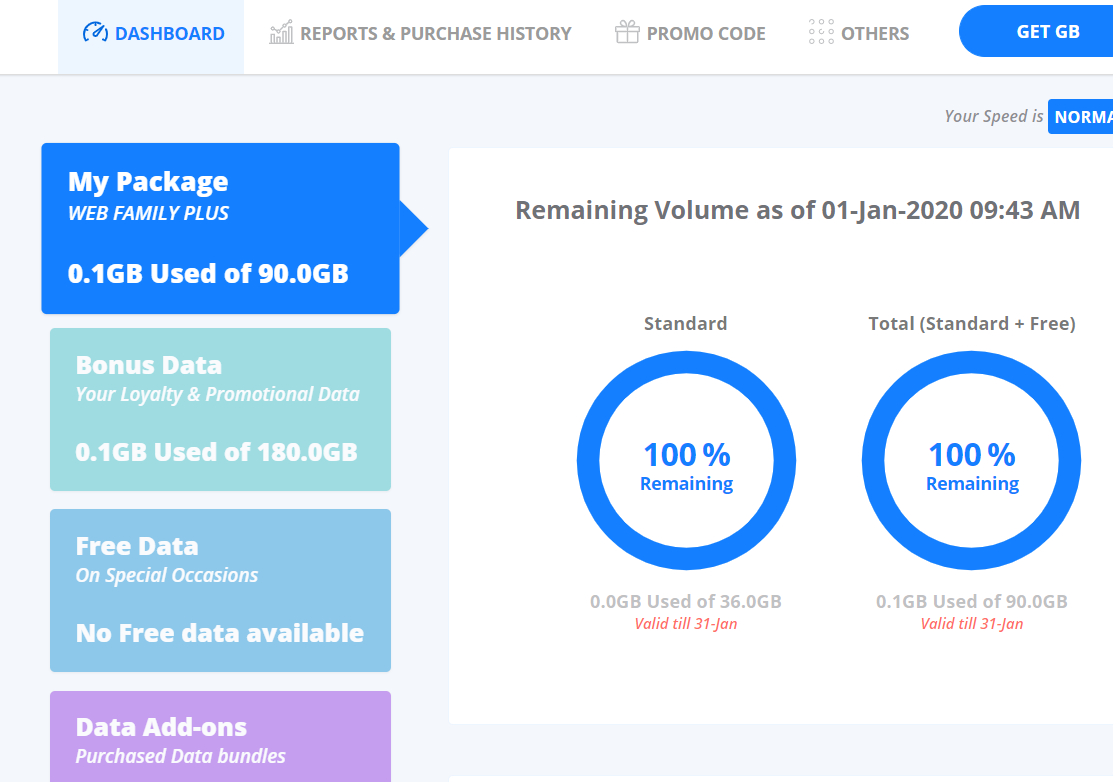Click '0.1GB Used of 180.0GB' text
1113x782 pixels.
coord(216,452)
